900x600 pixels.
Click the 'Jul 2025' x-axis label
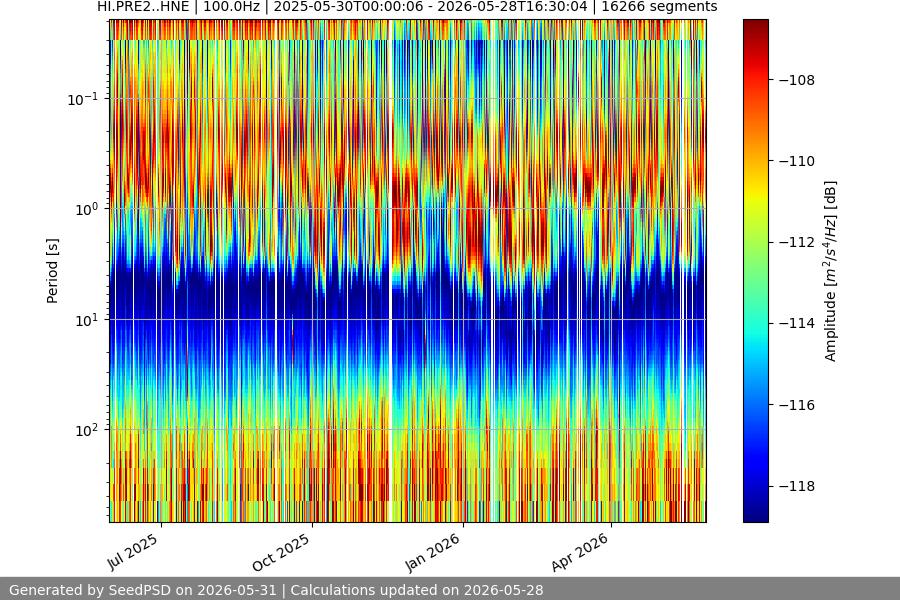coord(133,552)
